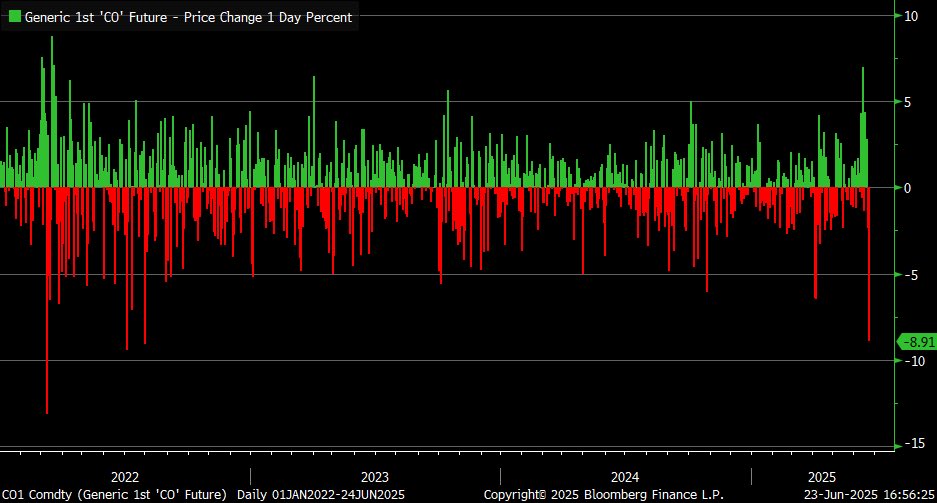This screenshot has width=937, height=503.
Task: Click the -10 label on the y-axis
Action: tap(914, 361)
